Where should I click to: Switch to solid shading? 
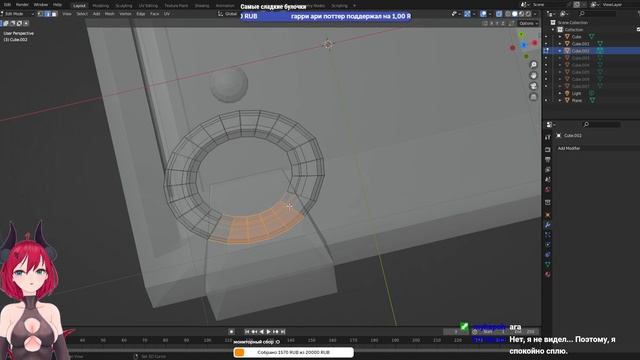coord(515,14)
